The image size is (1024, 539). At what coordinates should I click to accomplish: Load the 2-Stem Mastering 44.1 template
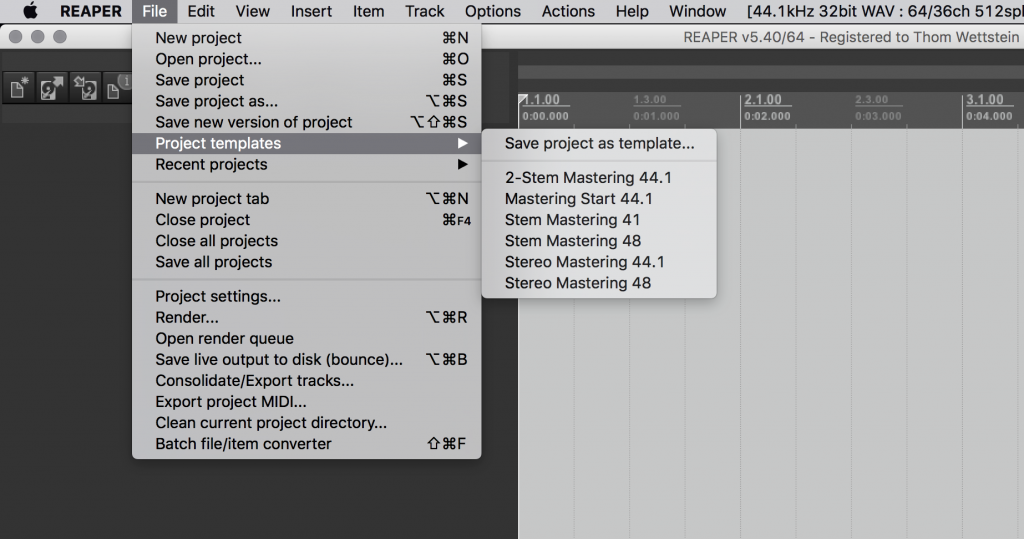[x=588, y=178]
